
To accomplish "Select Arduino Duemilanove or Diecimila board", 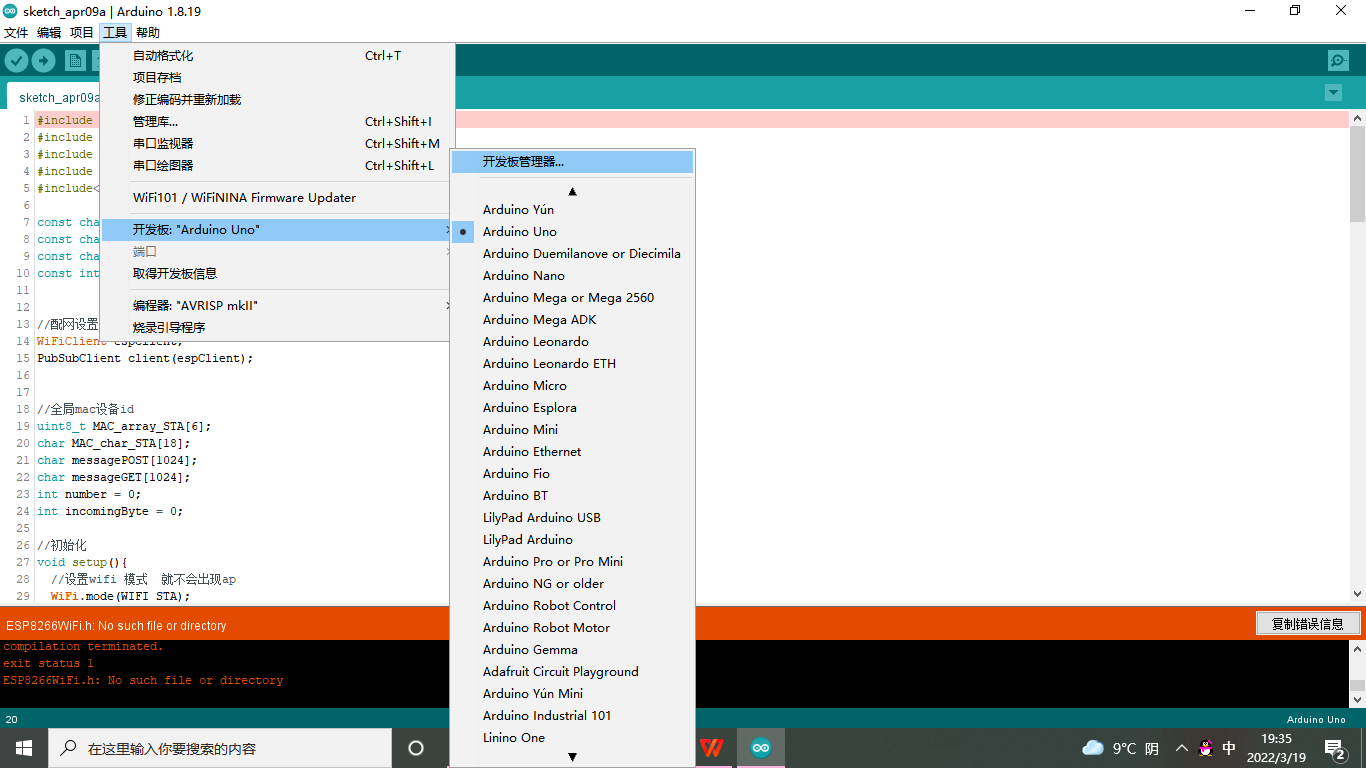I will pyautogui.click(x=572, y=254).
